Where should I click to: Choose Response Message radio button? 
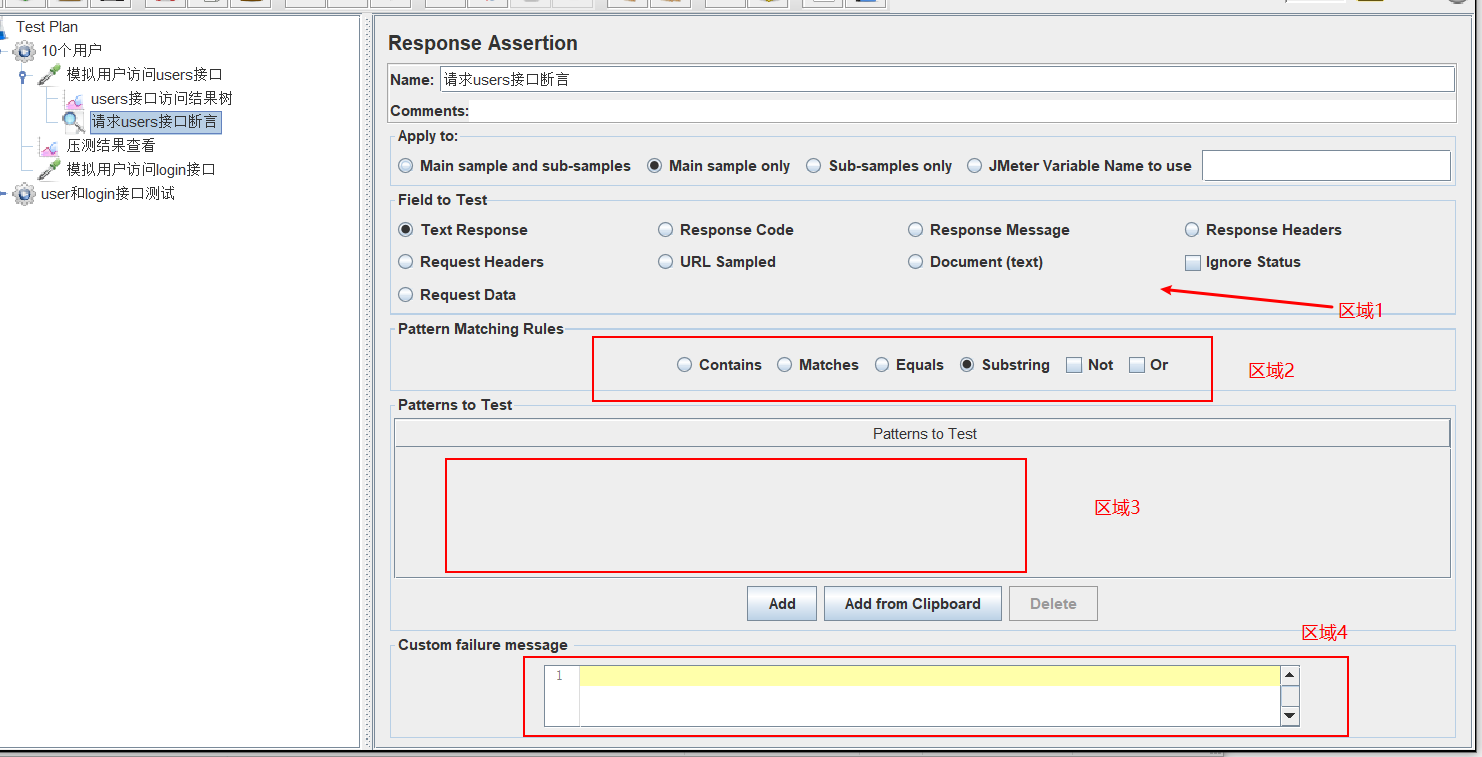[916, 230]
